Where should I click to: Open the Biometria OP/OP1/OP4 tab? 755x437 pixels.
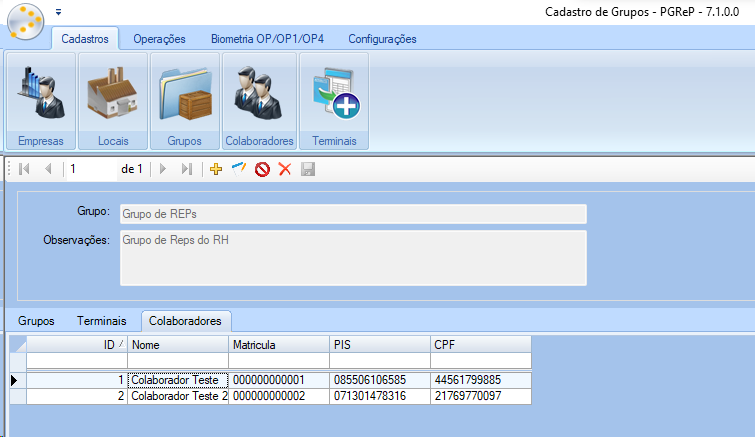point(267,39)
